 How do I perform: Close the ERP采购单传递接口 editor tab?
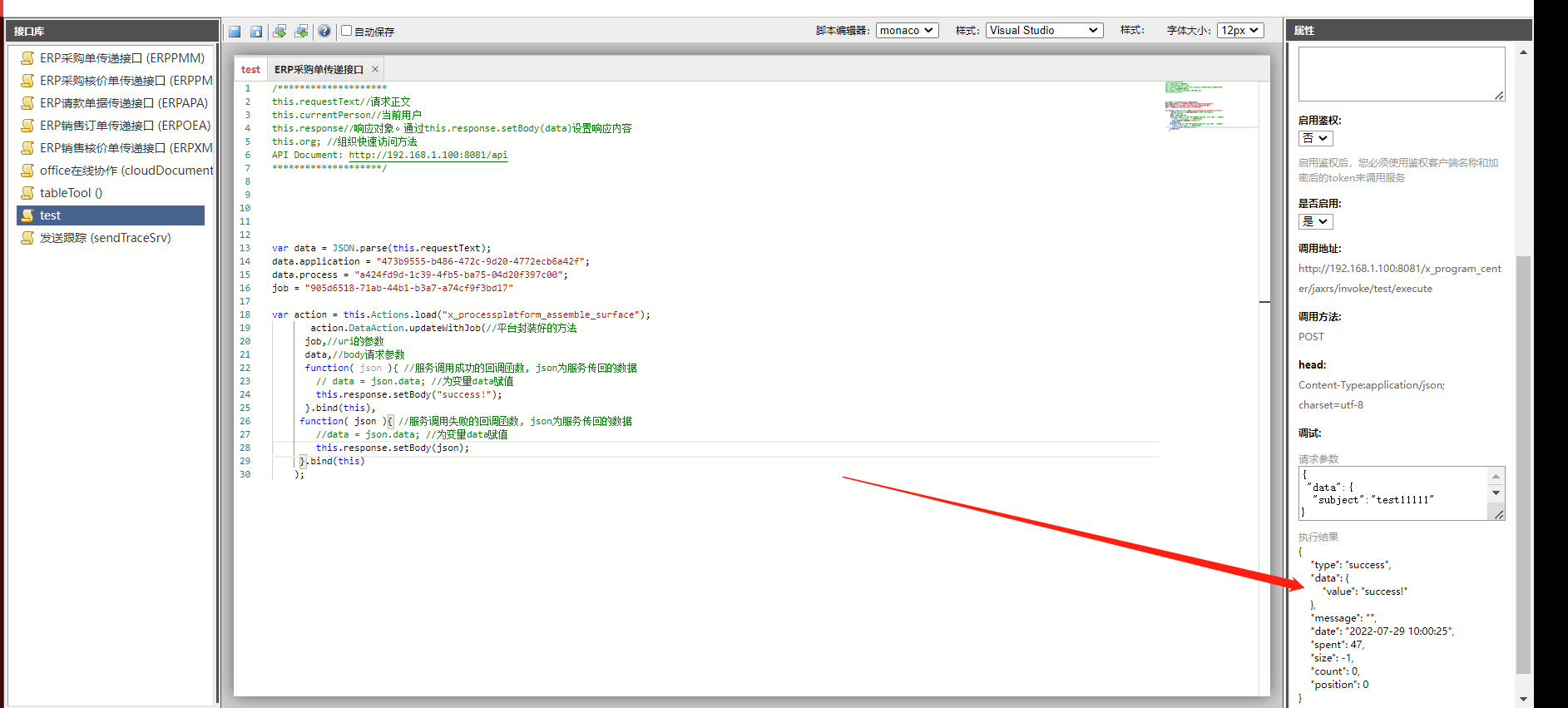tap(375, 69)
